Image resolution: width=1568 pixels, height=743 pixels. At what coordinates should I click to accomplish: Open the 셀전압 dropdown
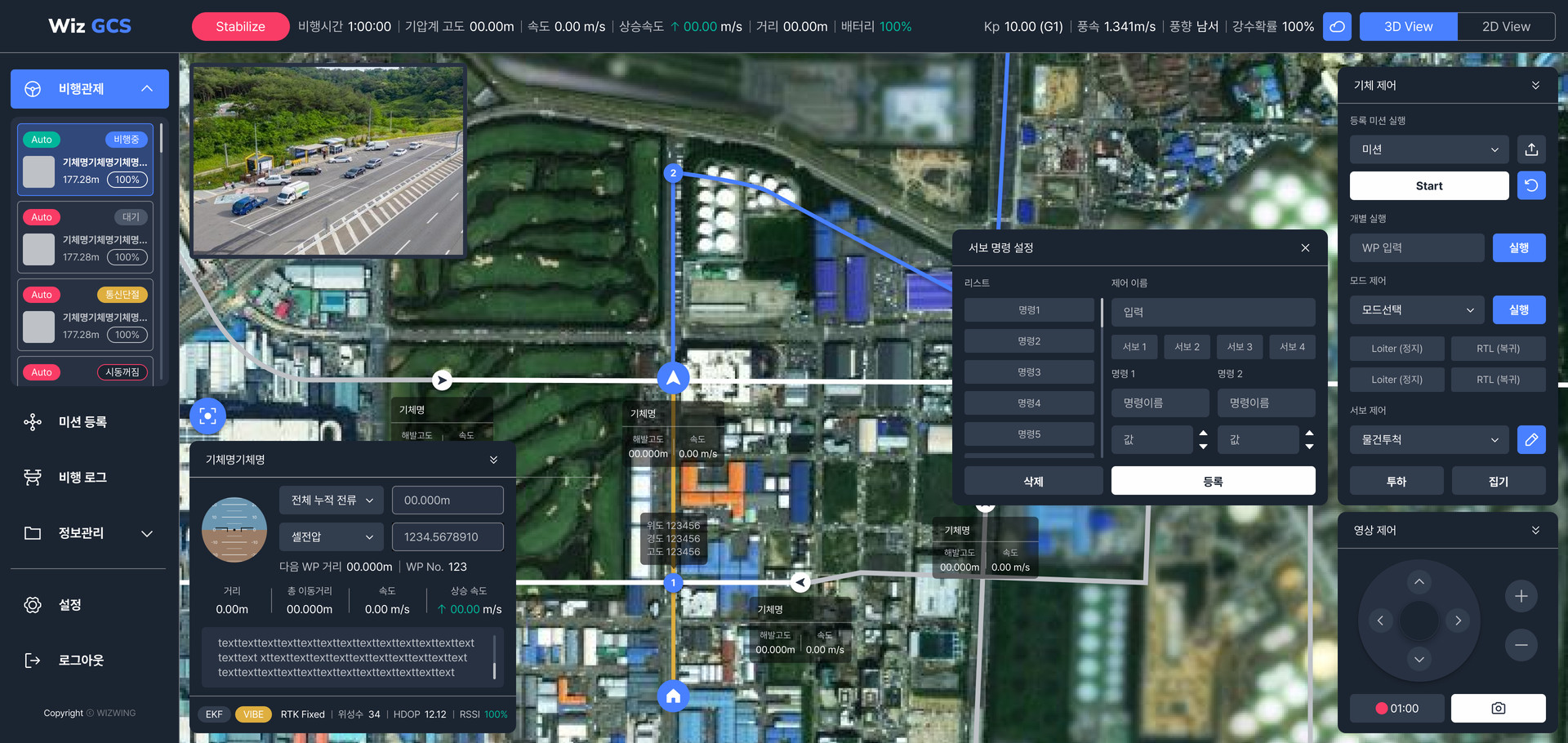(x=332, y=536)
